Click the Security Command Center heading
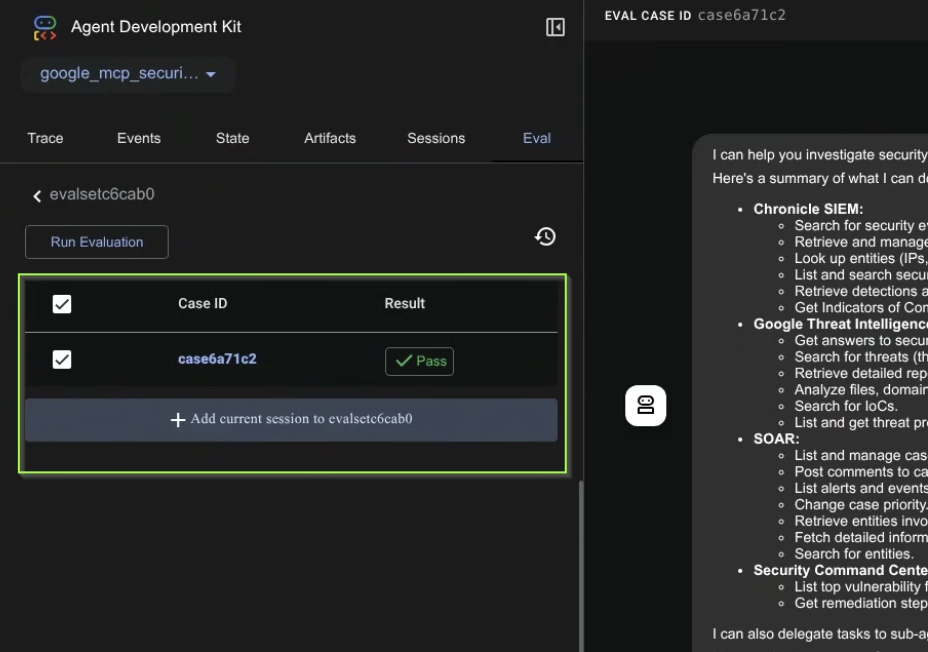This screenshot has width=928, height=652. point(840,570)
